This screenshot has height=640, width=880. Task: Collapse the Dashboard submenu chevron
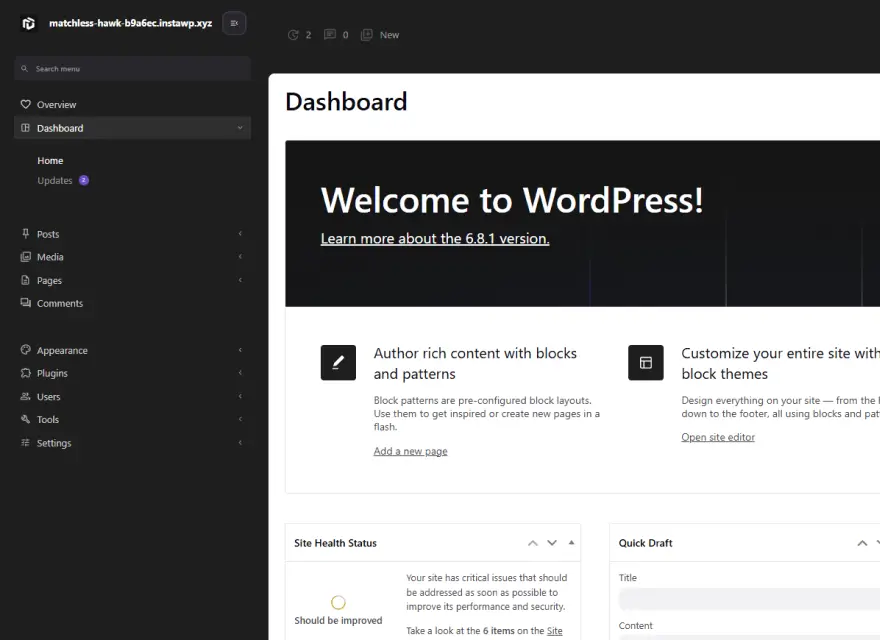240,128
